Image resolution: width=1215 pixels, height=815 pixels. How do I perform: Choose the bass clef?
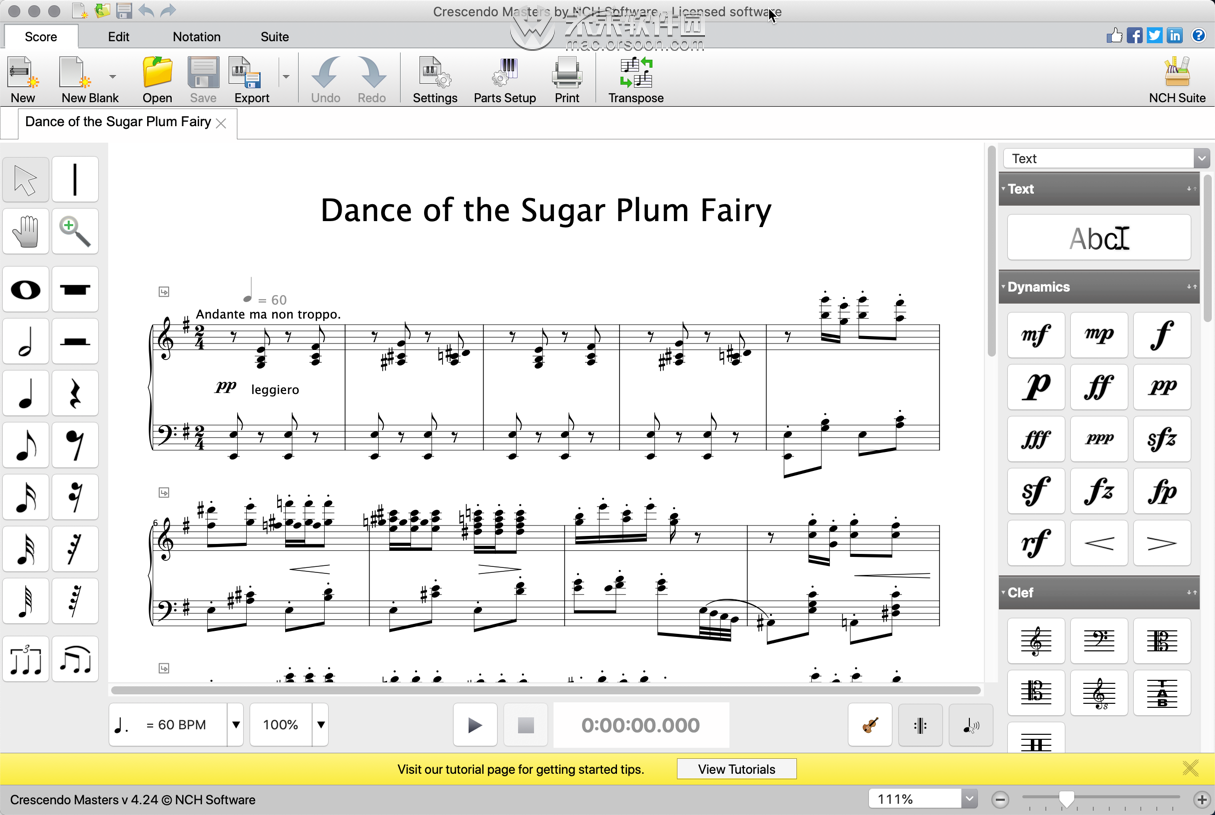tap(1099, 641)
